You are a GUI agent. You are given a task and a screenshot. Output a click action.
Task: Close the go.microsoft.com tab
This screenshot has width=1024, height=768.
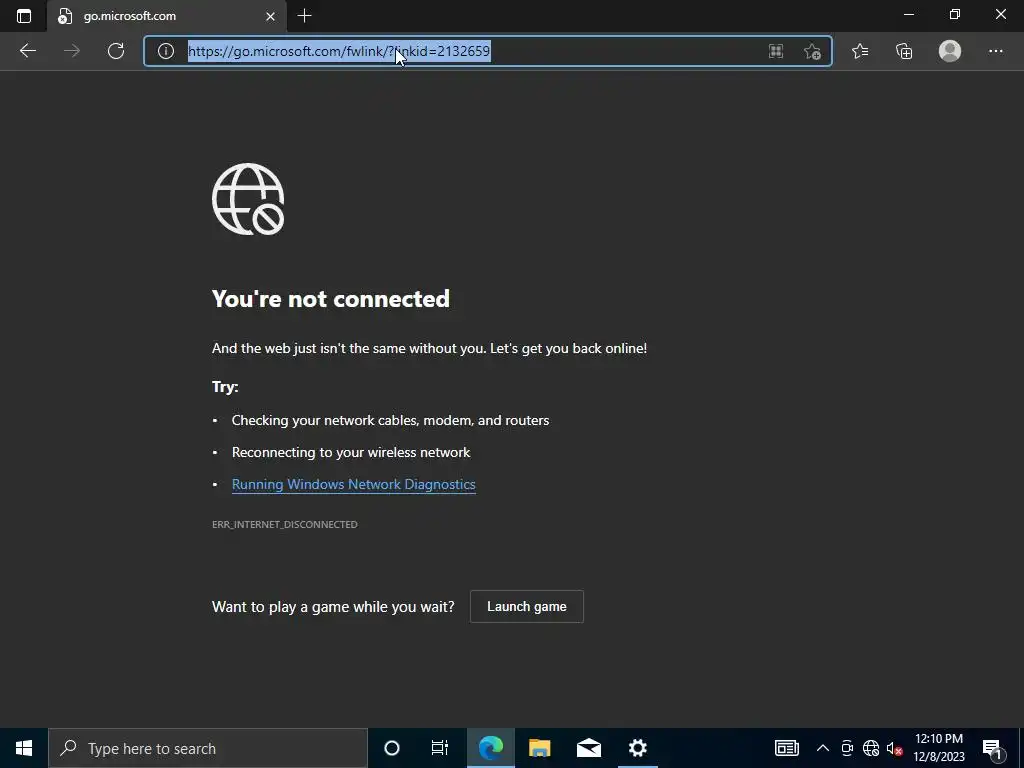(x=270, y=16)
